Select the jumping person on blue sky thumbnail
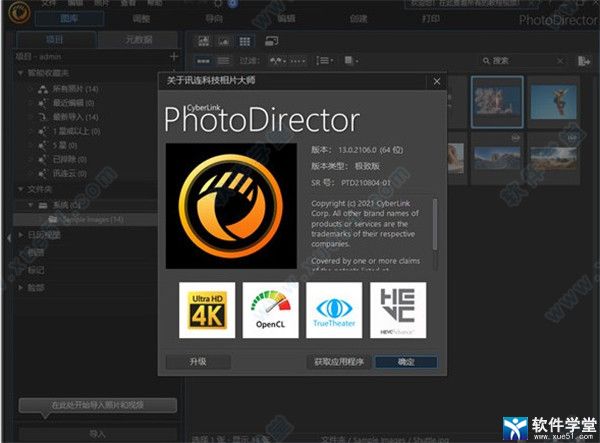Viewport: 600px width, 443px height. (554, 102)
